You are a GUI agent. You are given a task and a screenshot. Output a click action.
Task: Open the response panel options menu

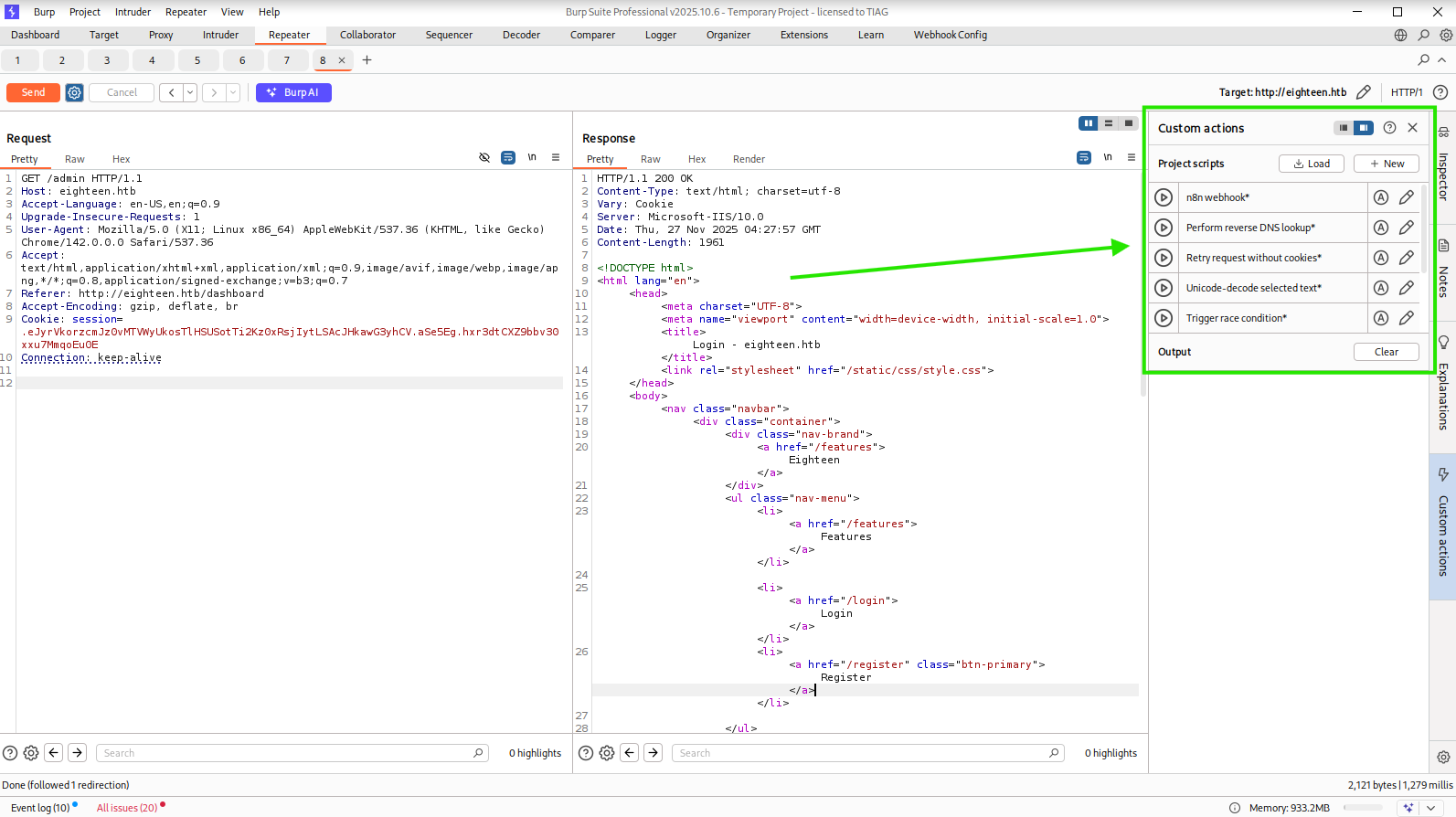coord(1131,158)
